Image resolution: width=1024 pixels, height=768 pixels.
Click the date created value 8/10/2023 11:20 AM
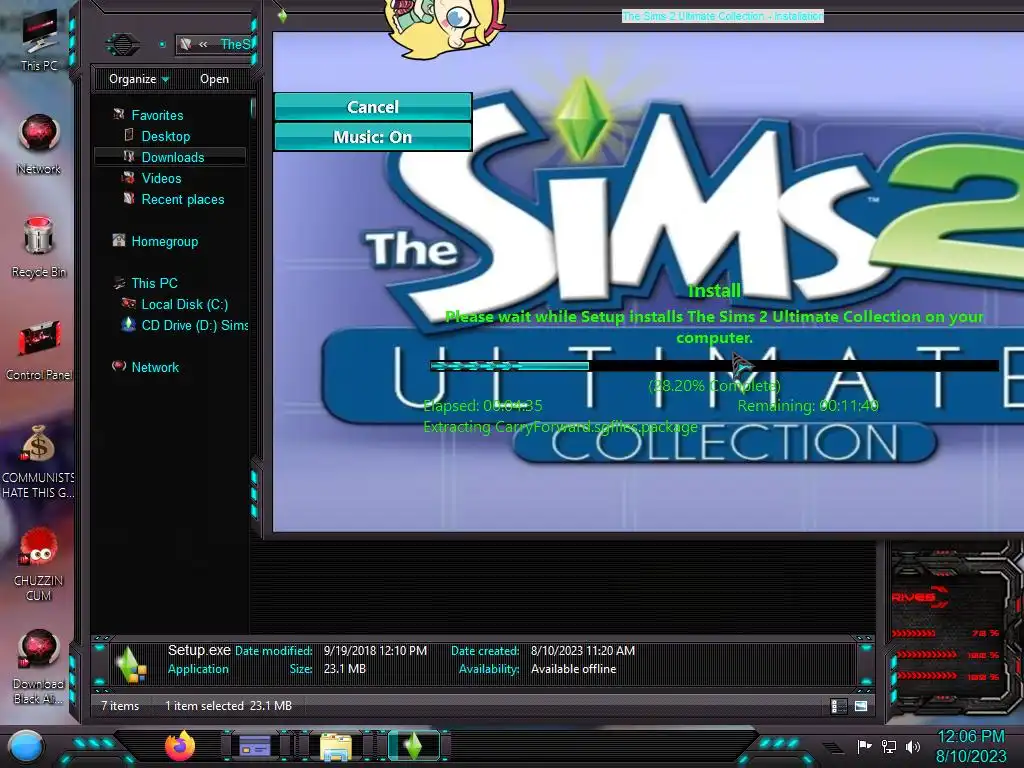(x=583, y=650)
